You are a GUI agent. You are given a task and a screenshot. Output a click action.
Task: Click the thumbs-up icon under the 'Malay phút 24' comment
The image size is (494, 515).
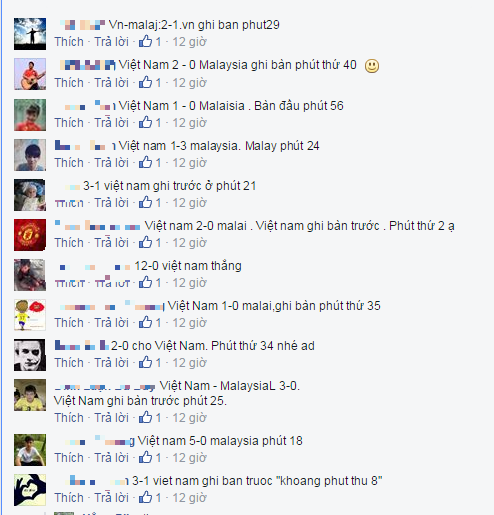pos(145,162)
